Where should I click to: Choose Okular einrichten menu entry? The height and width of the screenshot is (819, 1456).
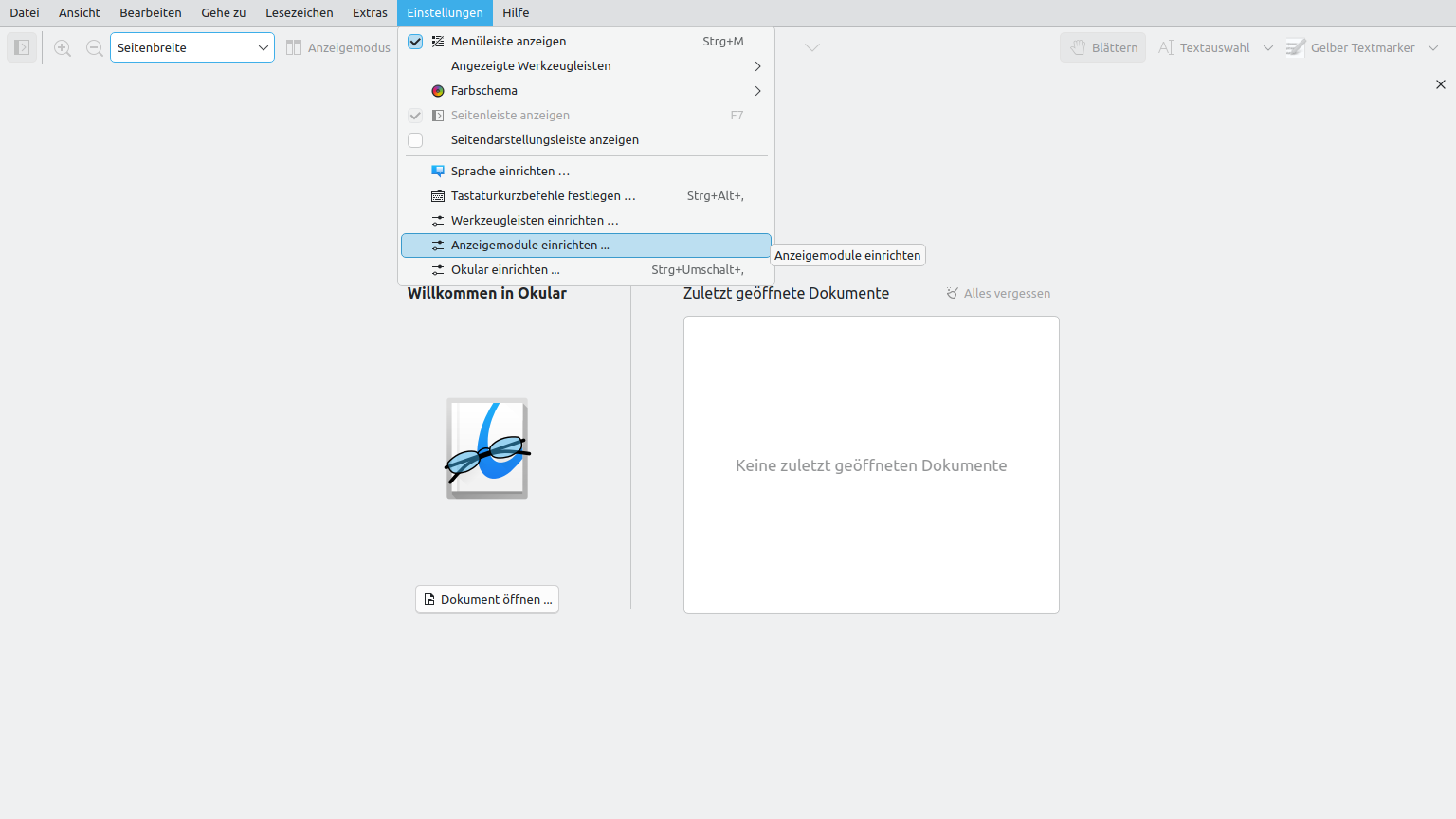click(x=505, y=270)
